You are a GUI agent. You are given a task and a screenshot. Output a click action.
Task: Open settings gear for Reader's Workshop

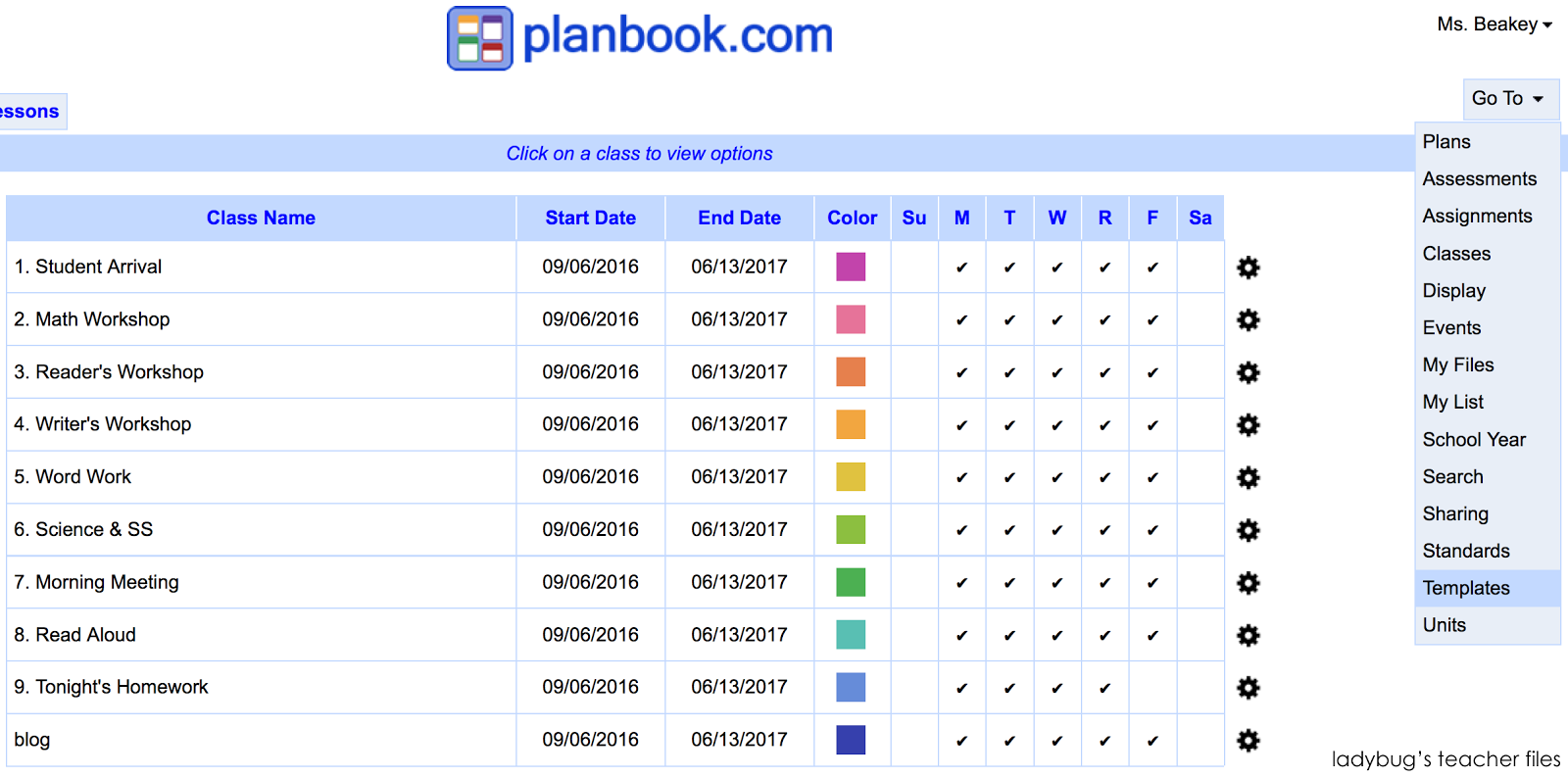(1248, 372)
